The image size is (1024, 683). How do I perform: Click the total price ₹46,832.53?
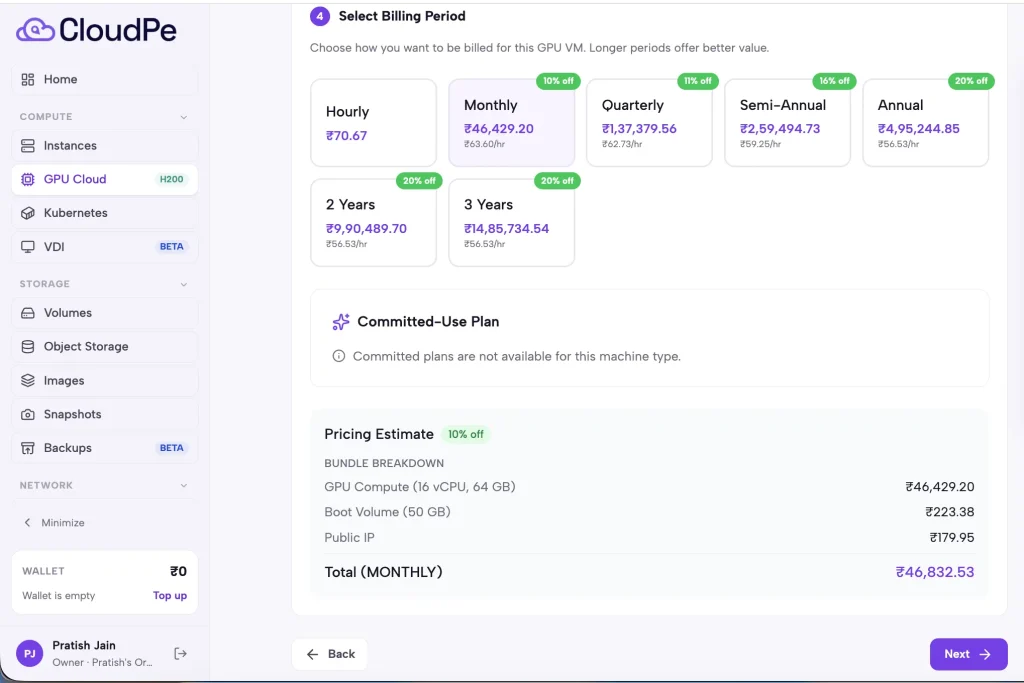point(935,572)
